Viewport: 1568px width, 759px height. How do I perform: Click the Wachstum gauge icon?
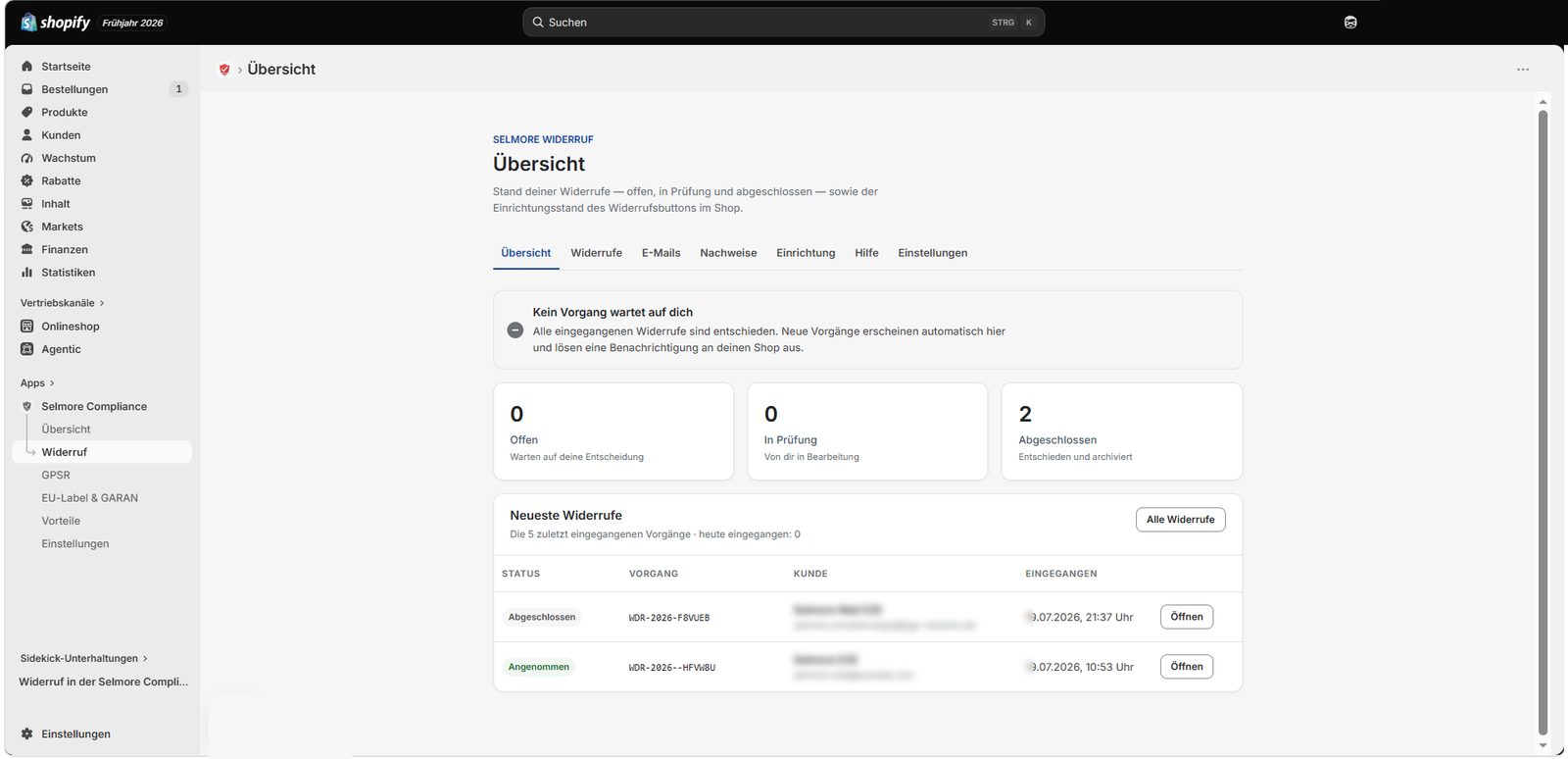pos(27,158)
